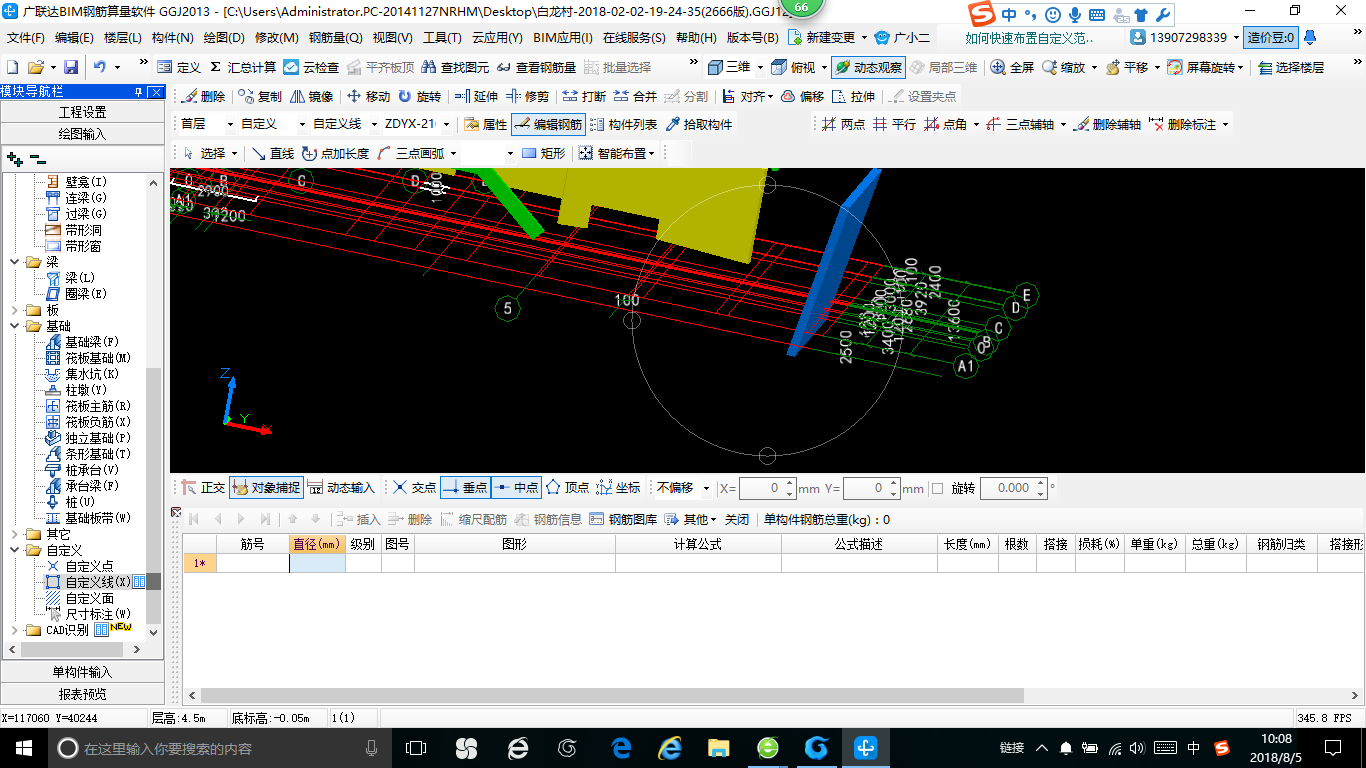Activate 动态观察 dynamic orbit view
This screenshot has height=768, width=1366.
[868, 67]
